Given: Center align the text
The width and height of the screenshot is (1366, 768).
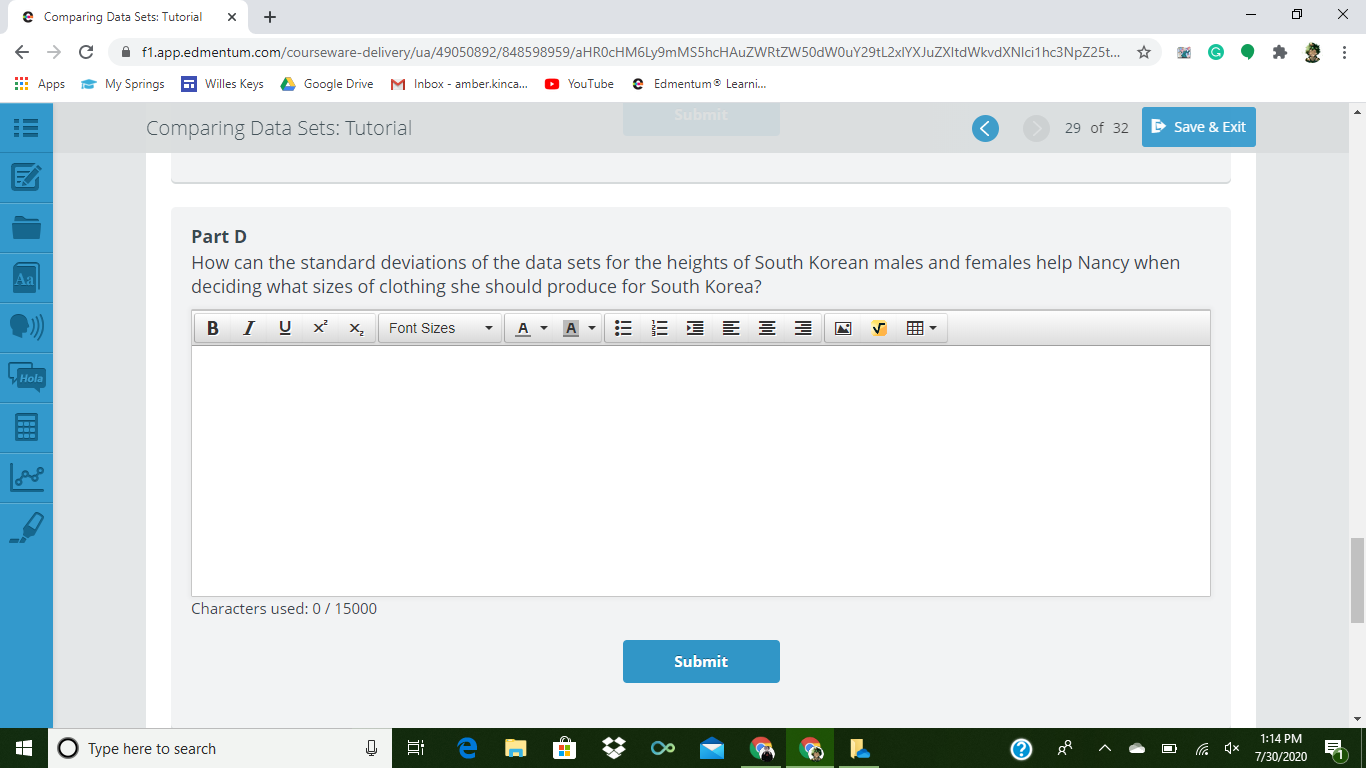Looking at the screenshot, I should 767,328.
